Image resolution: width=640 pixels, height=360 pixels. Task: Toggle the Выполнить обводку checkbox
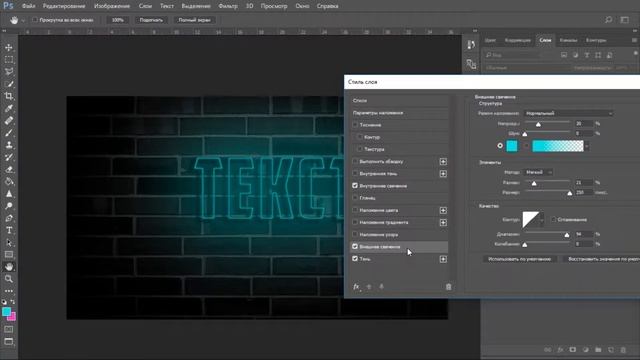pos(355,161)
